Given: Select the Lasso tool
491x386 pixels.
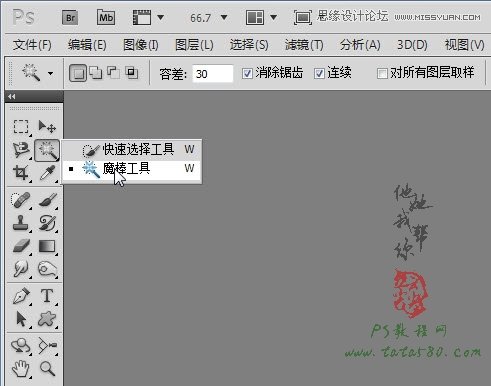Looking at the screenshot, I should (21, 150).
